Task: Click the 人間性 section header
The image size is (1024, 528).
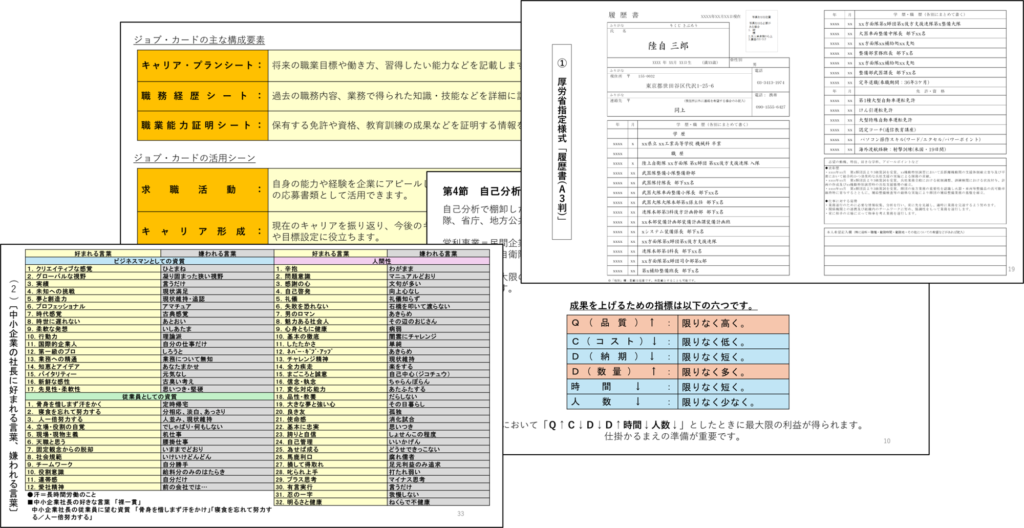Action: (381, 261)
